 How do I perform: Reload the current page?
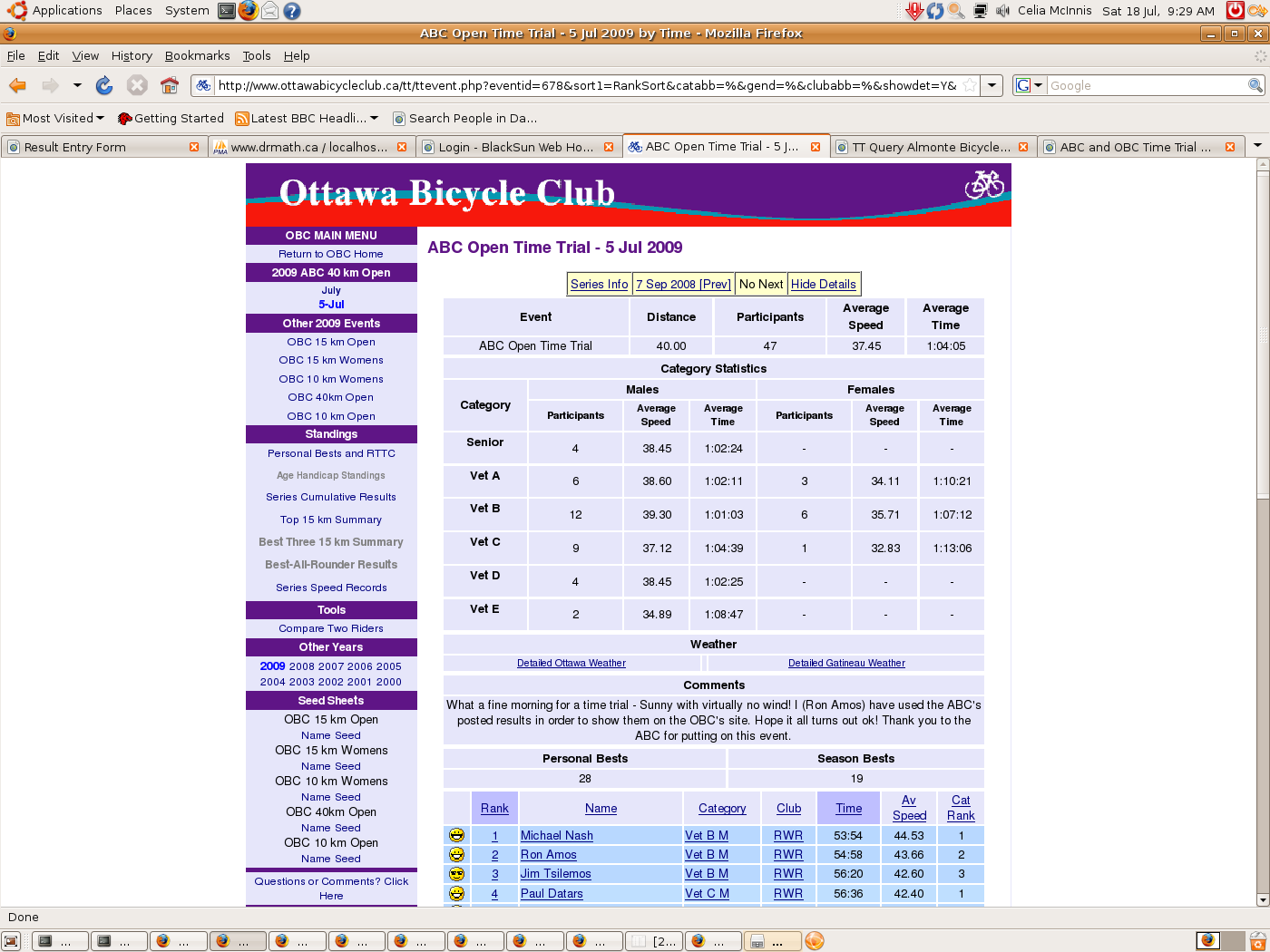point(104,85)
